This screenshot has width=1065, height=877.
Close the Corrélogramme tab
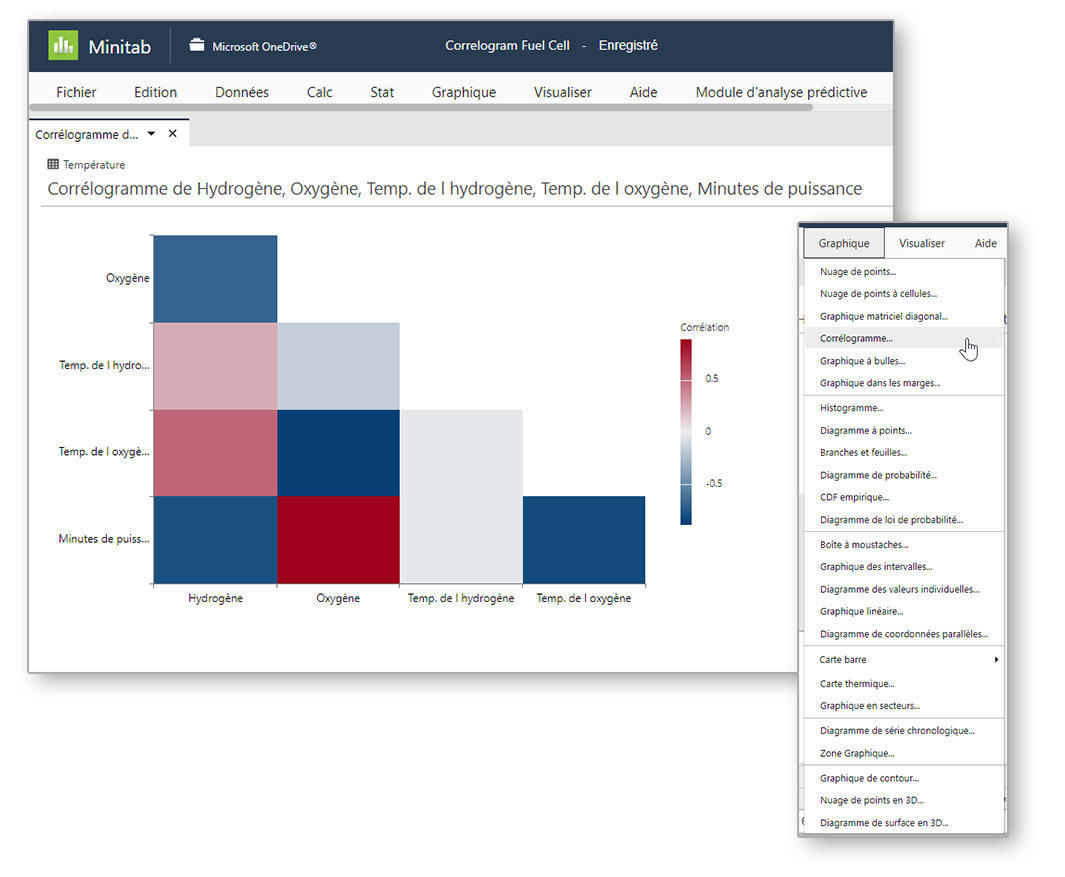(x=172, y=133)
